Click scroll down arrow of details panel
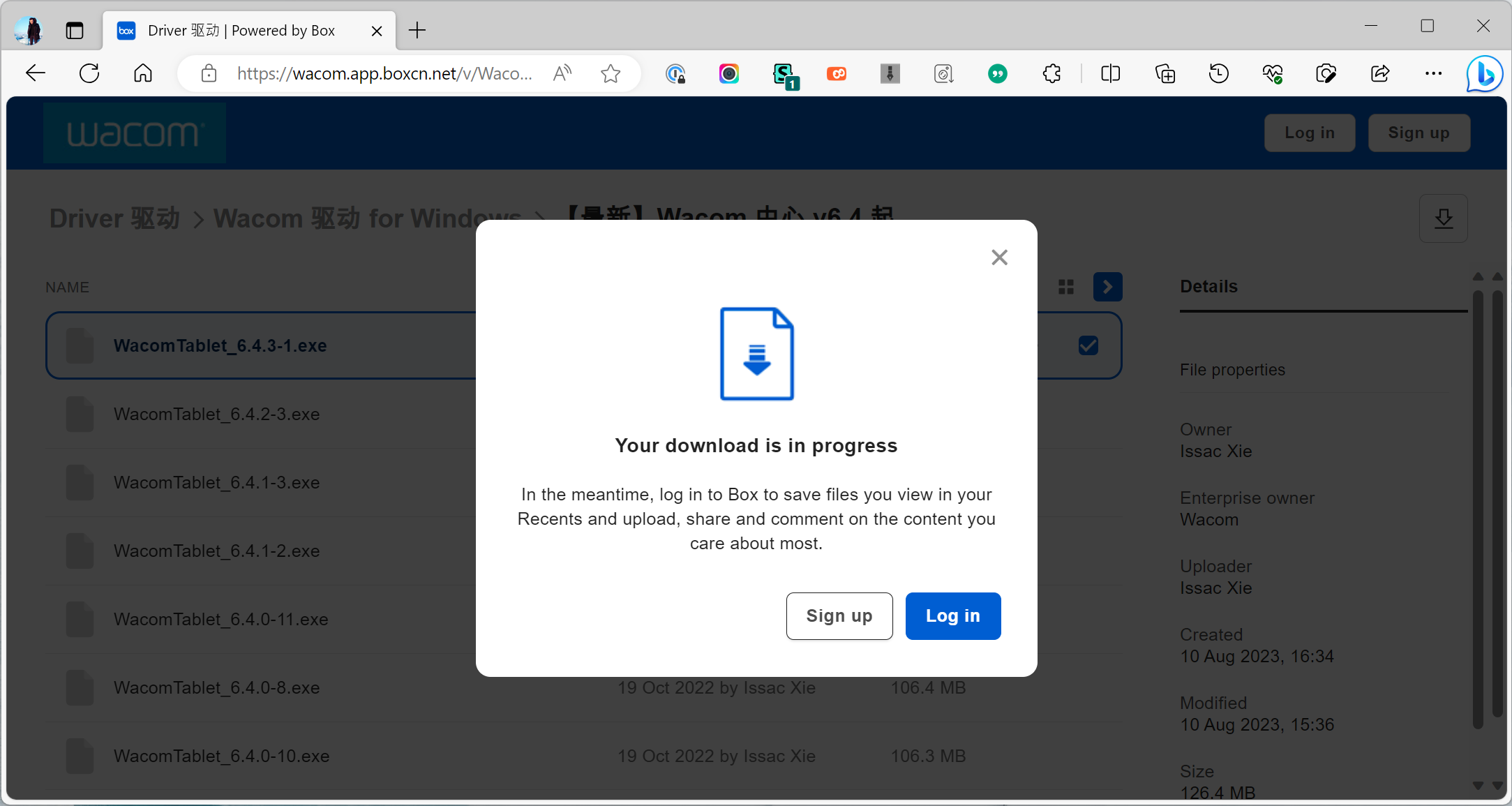This screenshot has width=1512, height=806. tap(1477, 785)
